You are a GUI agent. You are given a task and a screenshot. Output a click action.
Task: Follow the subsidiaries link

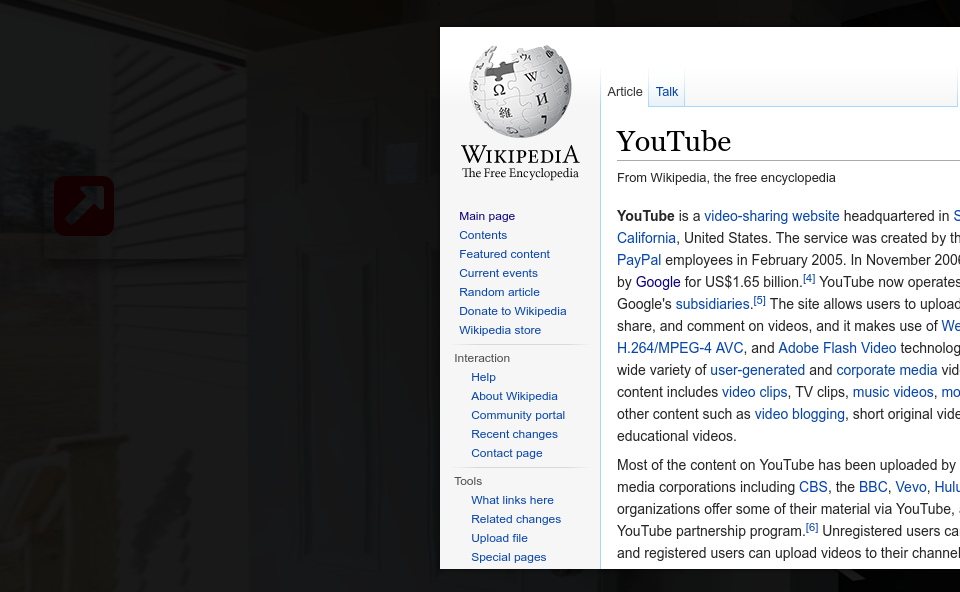coord(712,304)
